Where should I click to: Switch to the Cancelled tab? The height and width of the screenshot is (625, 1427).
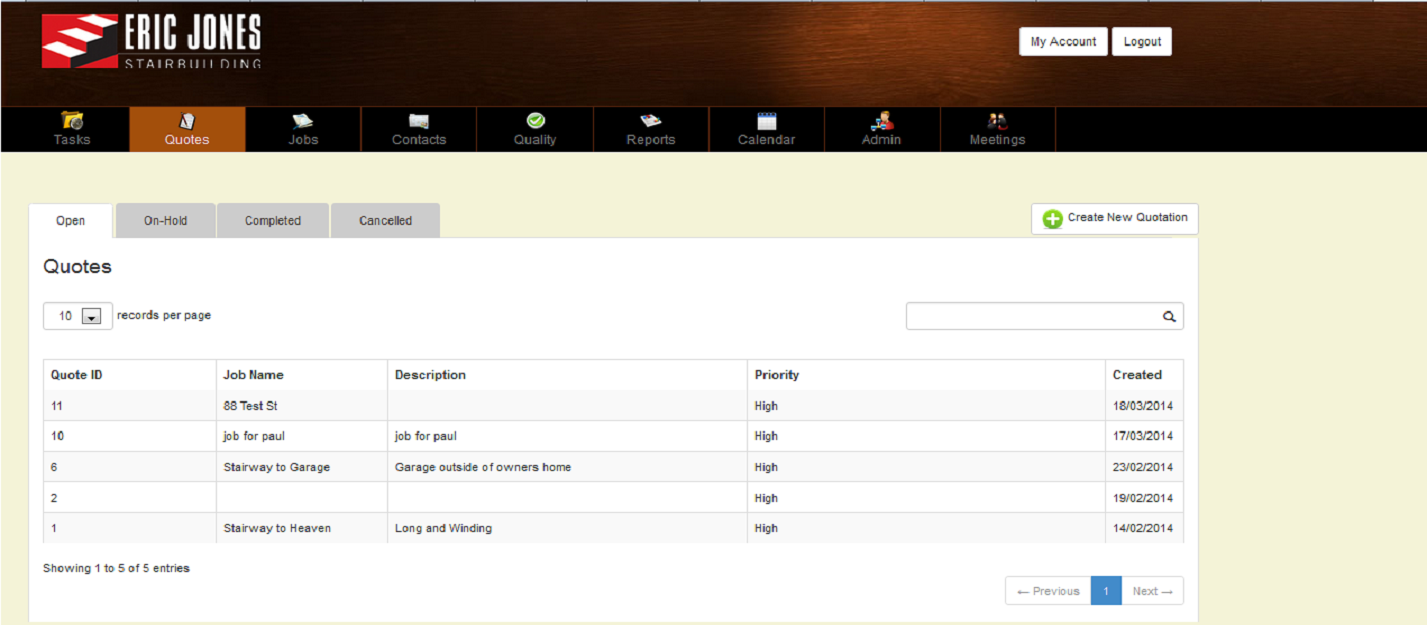point(385,221)
